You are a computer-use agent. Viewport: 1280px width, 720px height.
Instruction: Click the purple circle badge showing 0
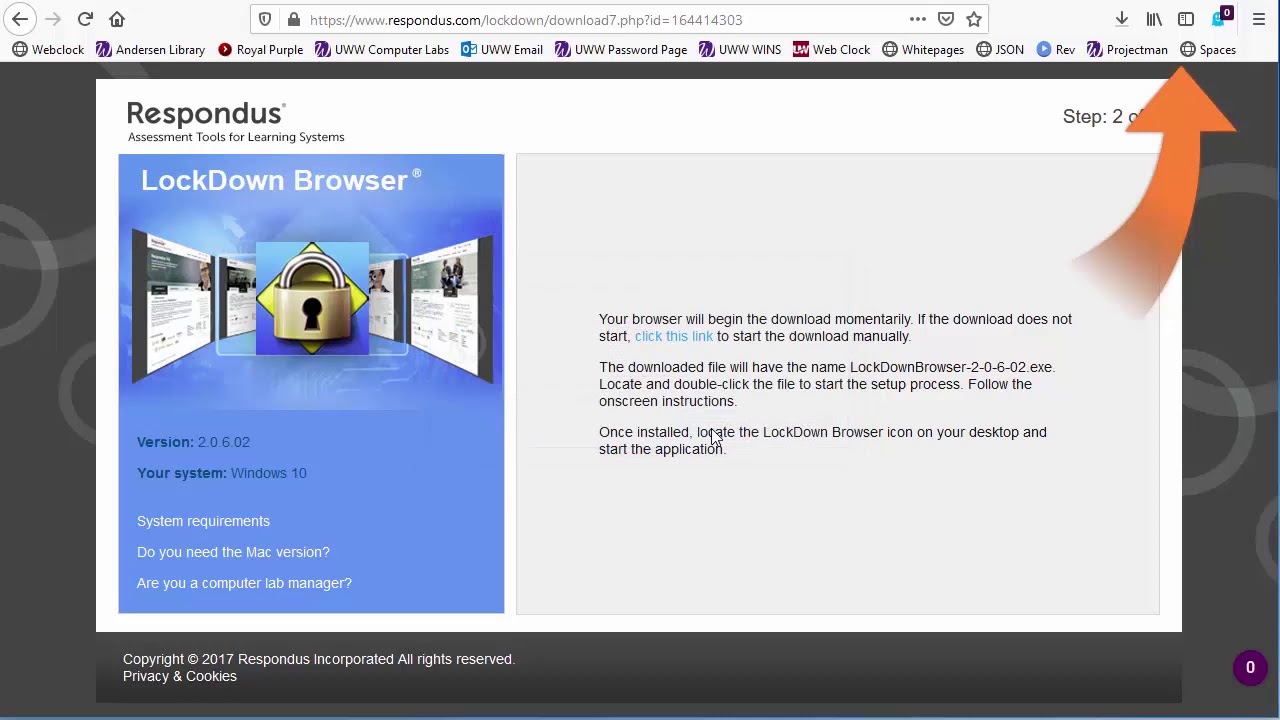tap(1250, 668)
